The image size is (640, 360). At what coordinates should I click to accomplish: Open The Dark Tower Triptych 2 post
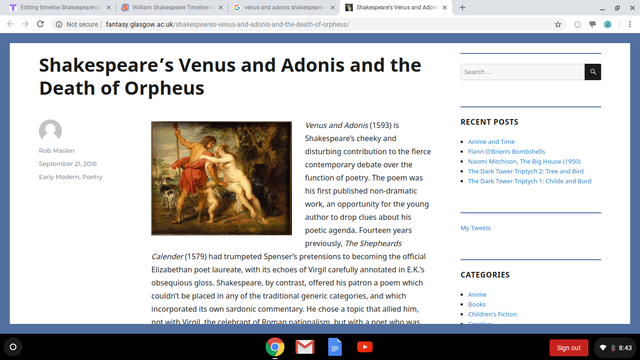[x=526, y=171]
